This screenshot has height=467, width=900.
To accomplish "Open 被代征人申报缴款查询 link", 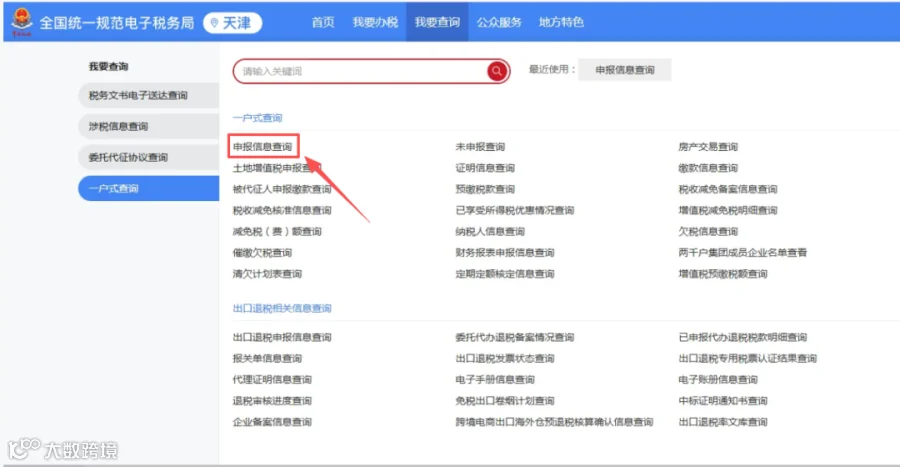I will pyautogui.click(x=282, y=189).
